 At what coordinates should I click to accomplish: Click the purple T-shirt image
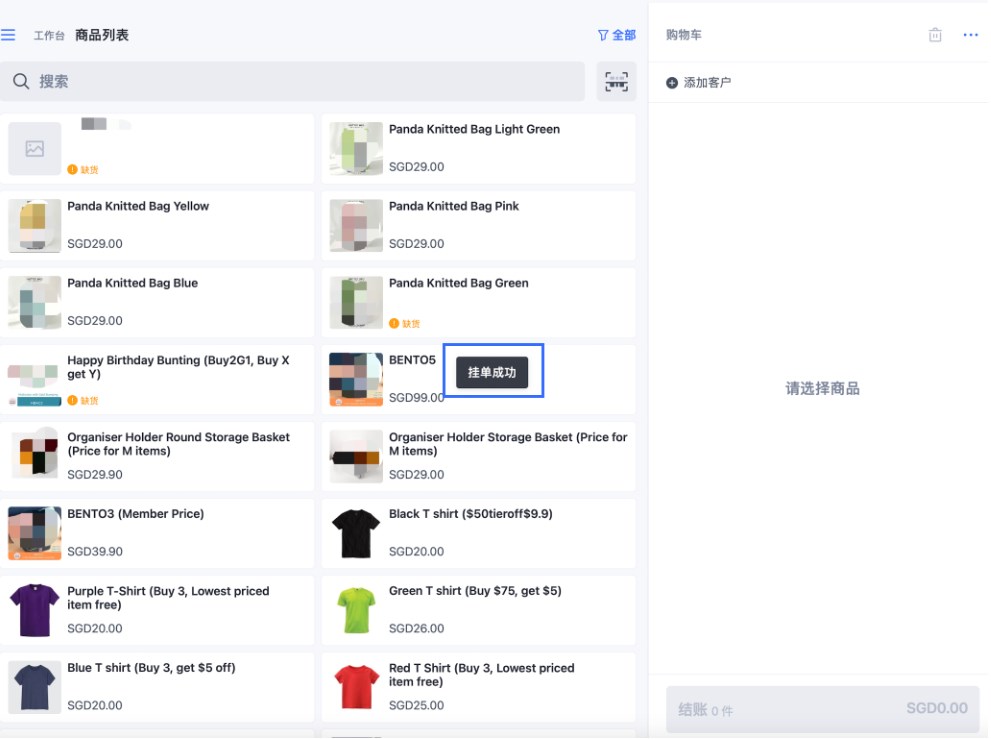click(35, 610)
